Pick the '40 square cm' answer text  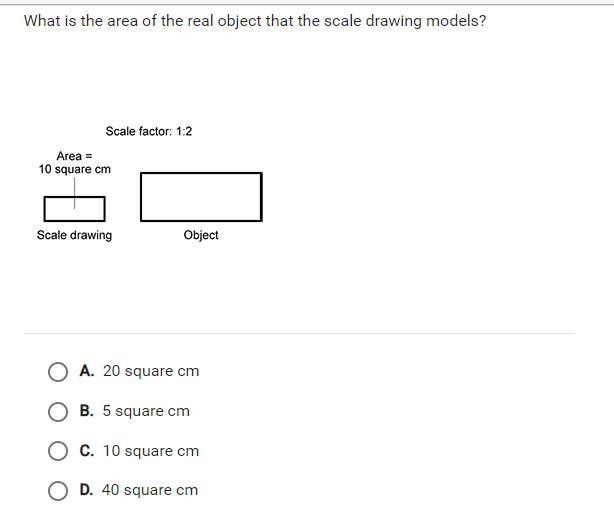[150, 490]
